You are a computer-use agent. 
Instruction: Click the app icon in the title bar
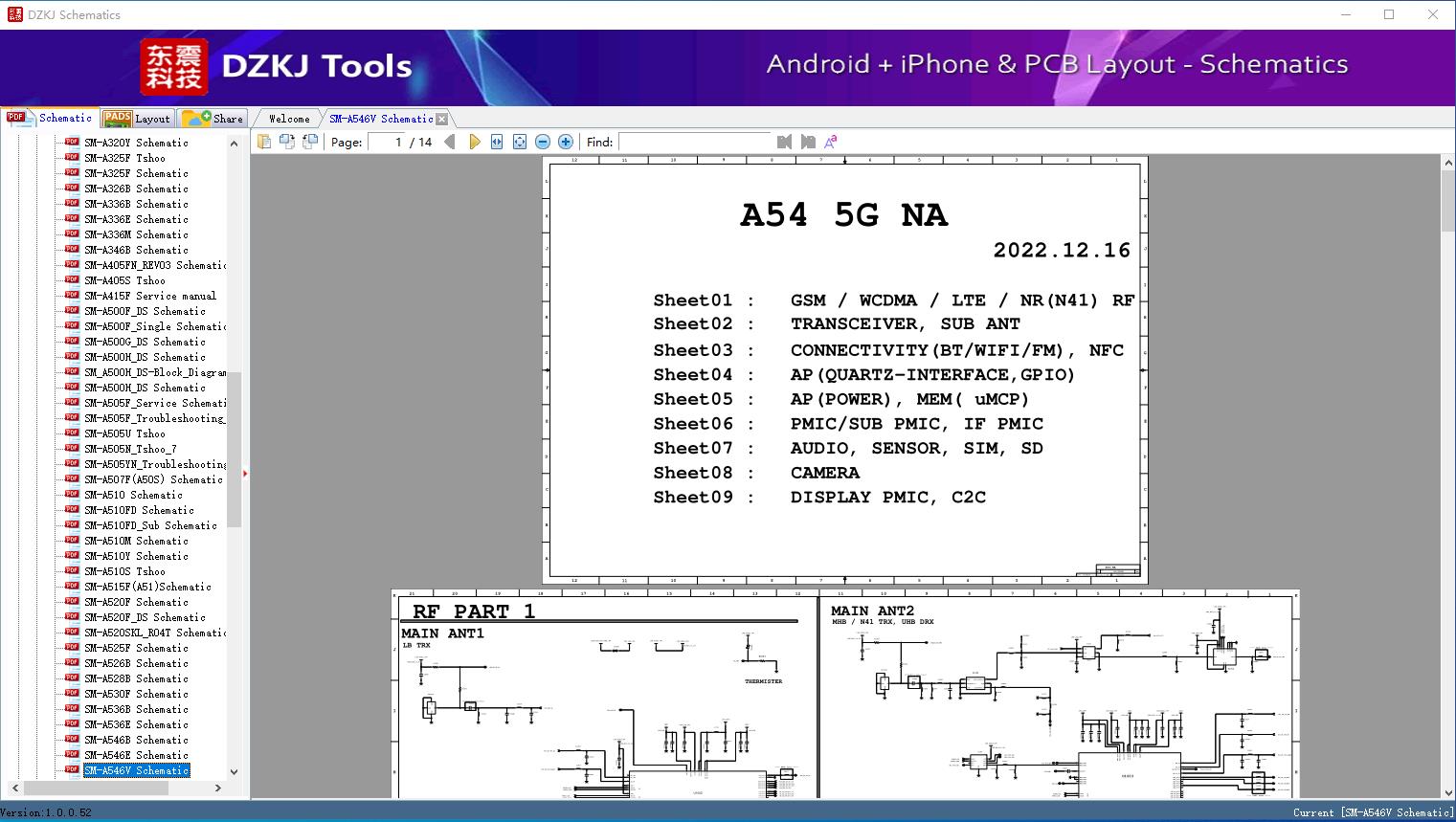[x=14, y=14]
